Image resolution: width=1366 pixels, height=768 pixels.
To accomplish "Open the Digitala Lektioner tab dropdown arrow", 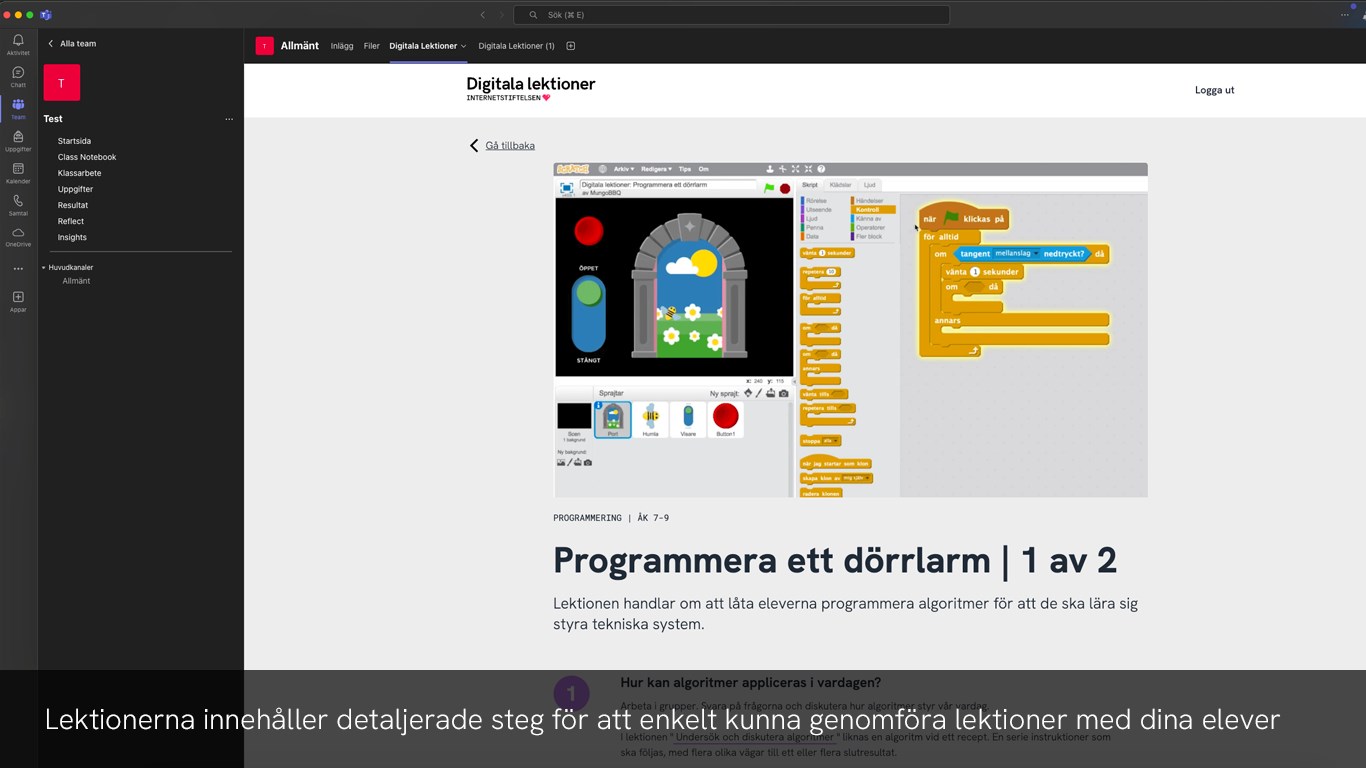I will [463, 46].
